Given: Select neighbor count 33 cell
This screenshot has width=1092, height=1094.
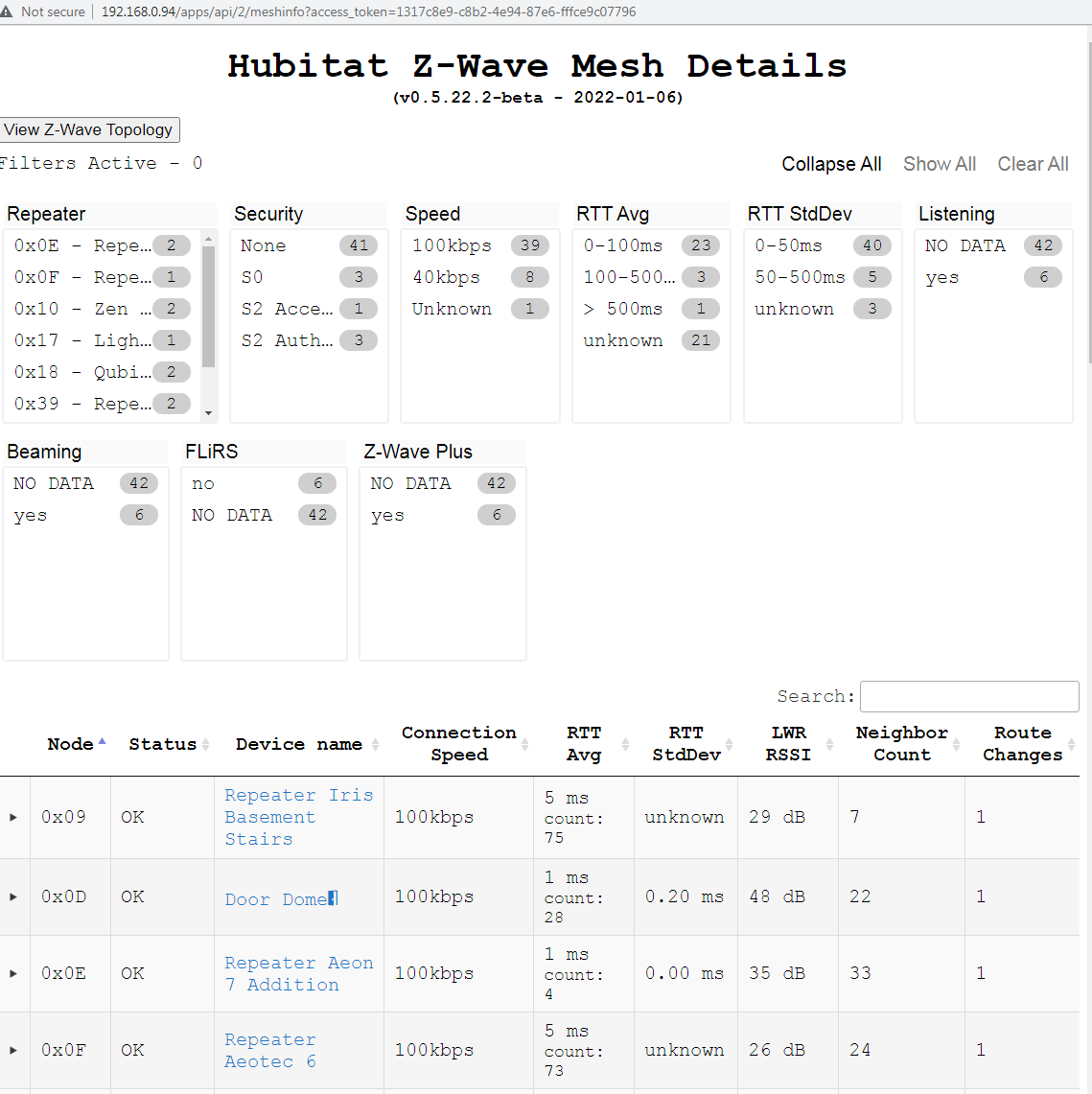Looking at the screenshot, I should point(901,973).
